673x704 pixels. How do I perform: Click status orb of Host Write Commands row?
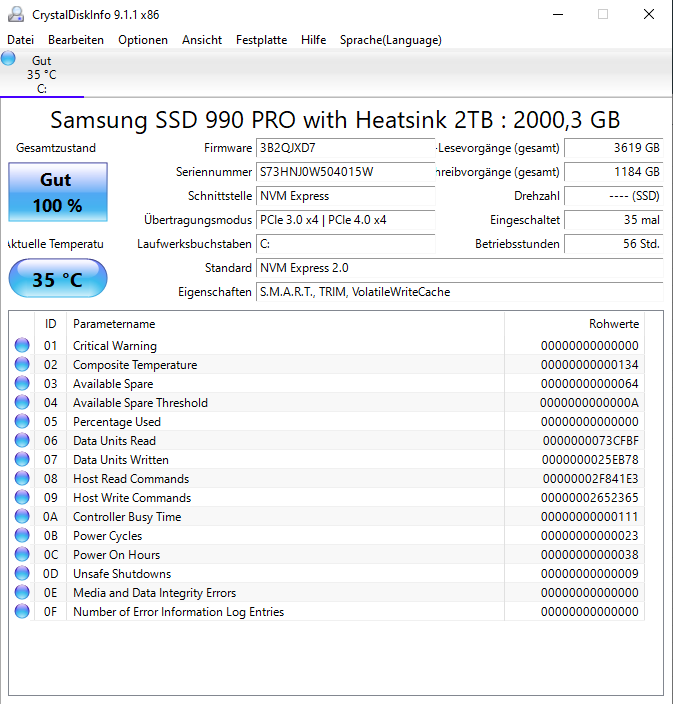[22, 497]
